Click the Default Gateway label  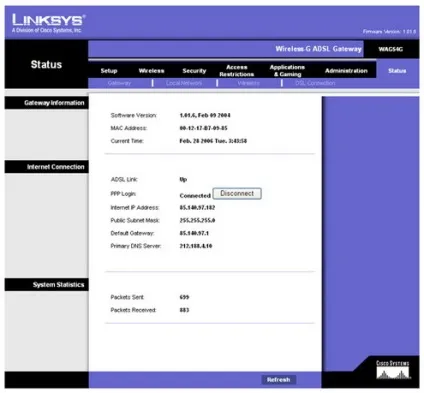tap(132, 233)
